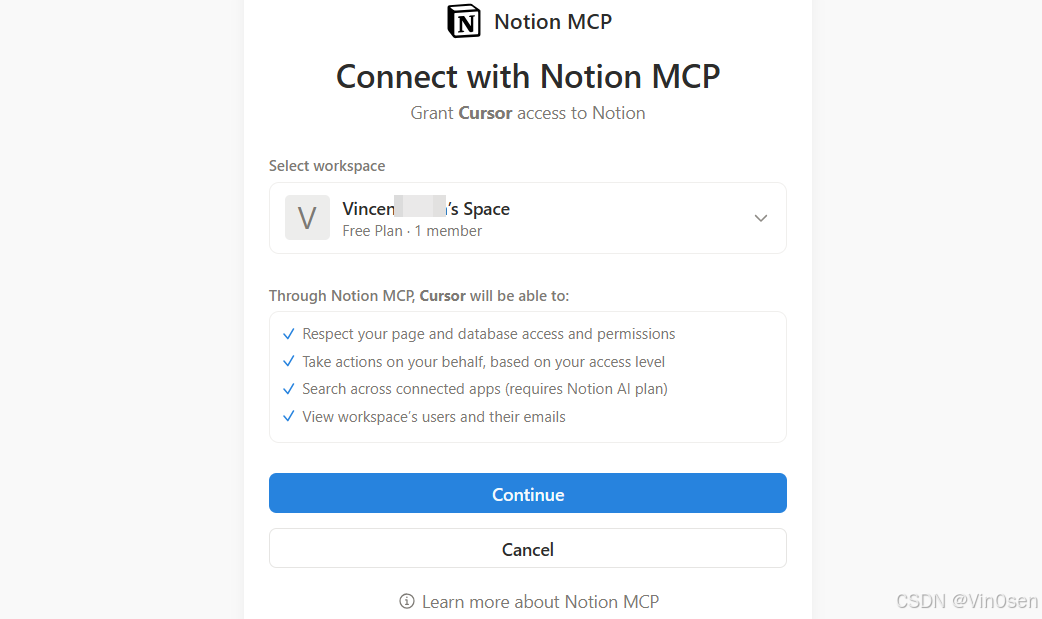This screenshot has width=1042, height=619.
Task: Click the CSDN @Vin0sen watermark
Action: click(967, 601)
